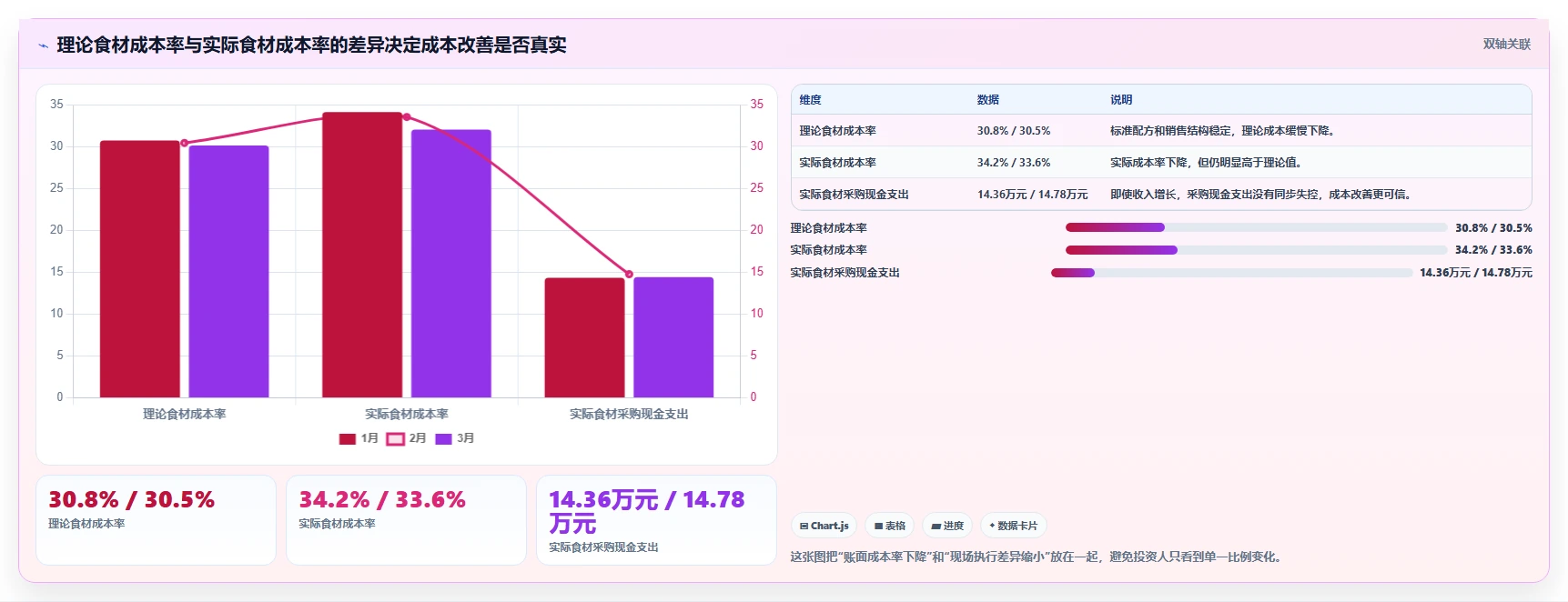Toggle the 2月 legend entry
1568x602 pixels.
[x=406, y=438]
